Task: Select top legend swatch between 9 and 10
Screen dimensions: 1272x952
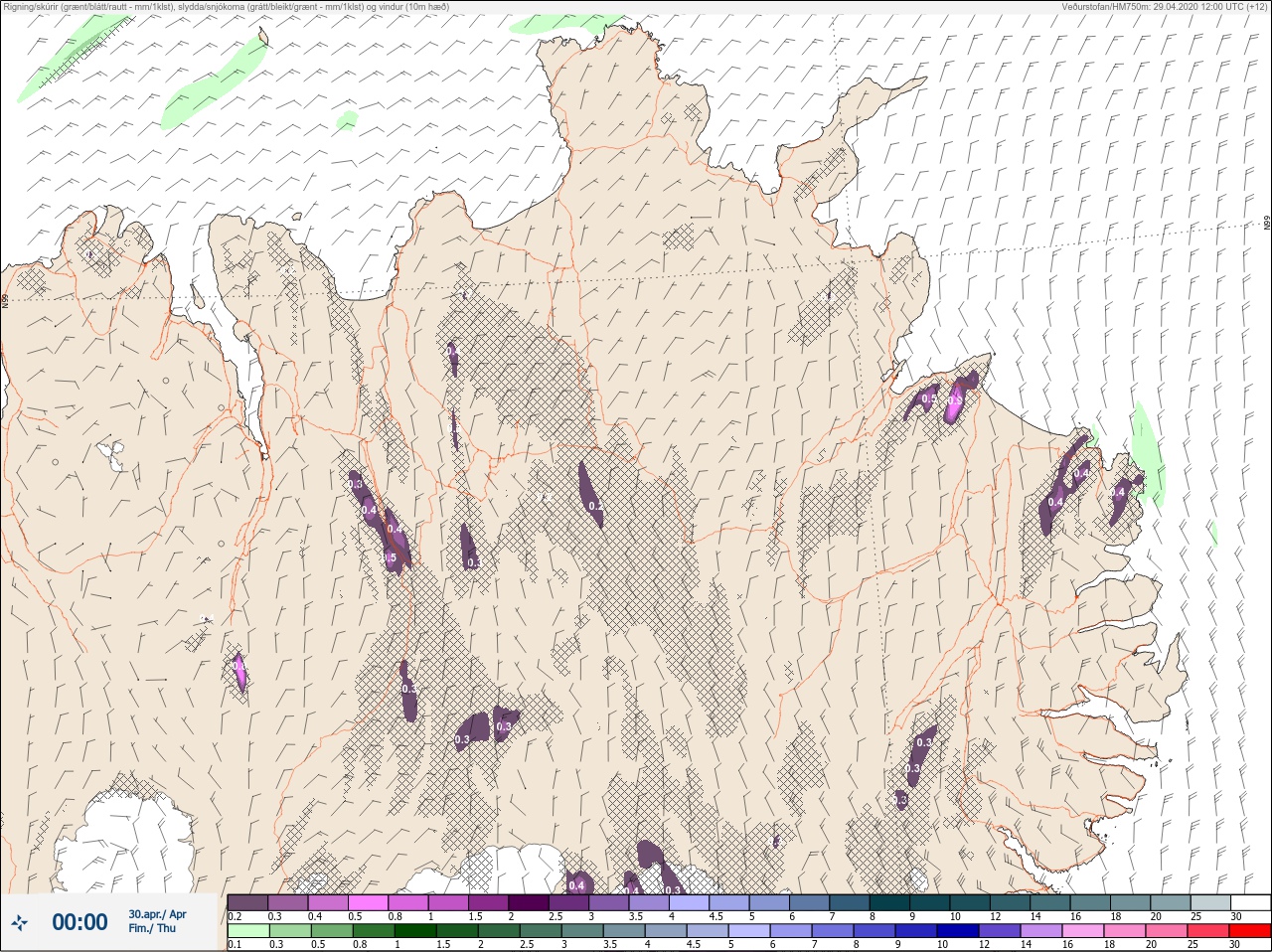Action: [931, 902]
